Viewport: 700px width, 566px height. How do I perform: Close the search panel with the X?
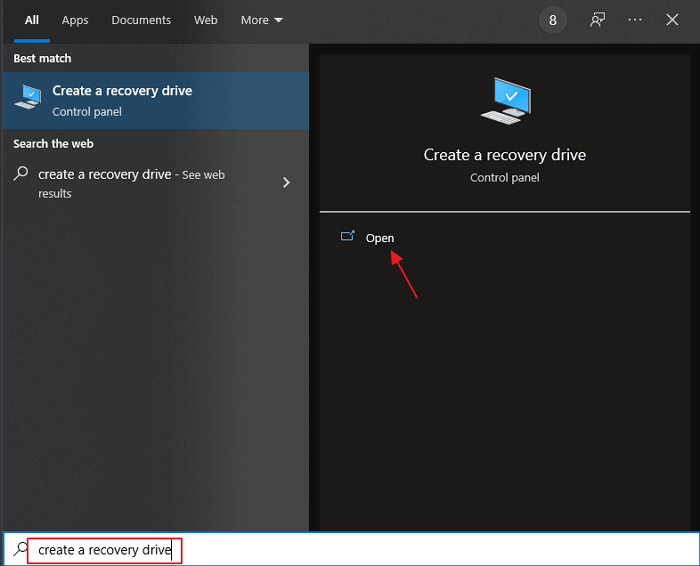tap(672, 20)
